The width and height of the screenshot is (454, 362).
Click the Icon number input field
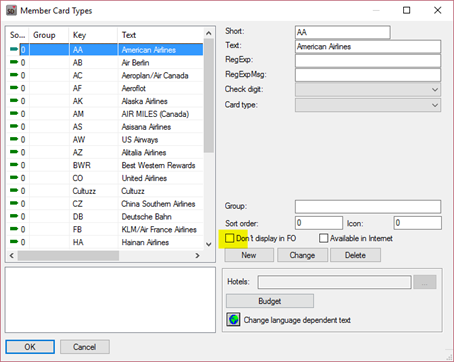418,223
